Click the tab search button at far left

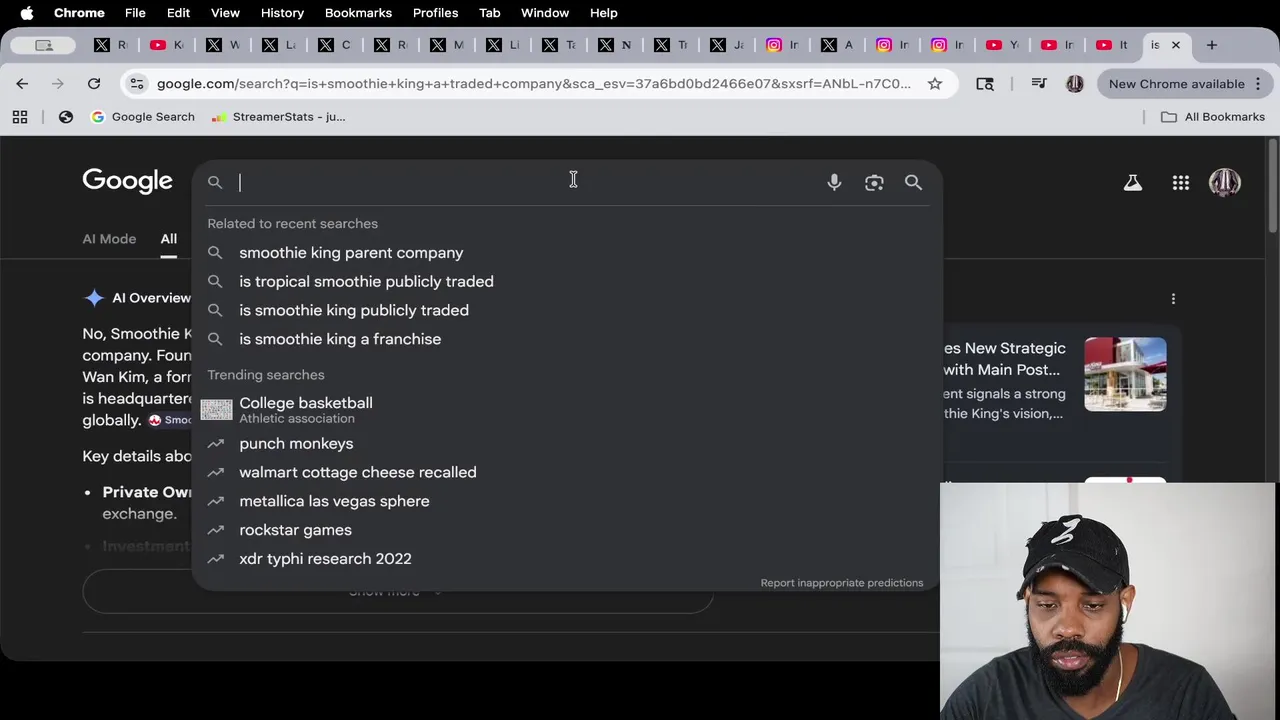tap(43, 45)
